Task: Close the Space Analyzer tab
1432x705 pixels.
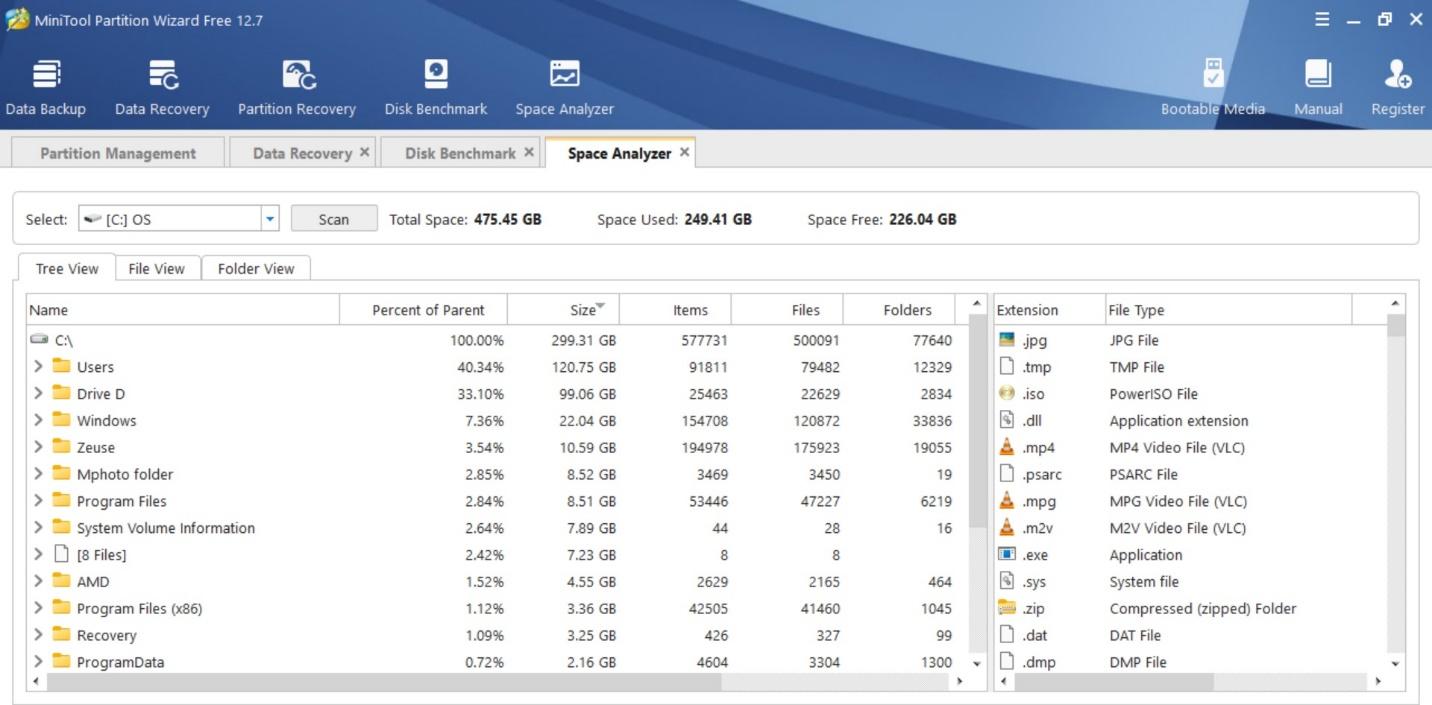Action: click(684, 152)
